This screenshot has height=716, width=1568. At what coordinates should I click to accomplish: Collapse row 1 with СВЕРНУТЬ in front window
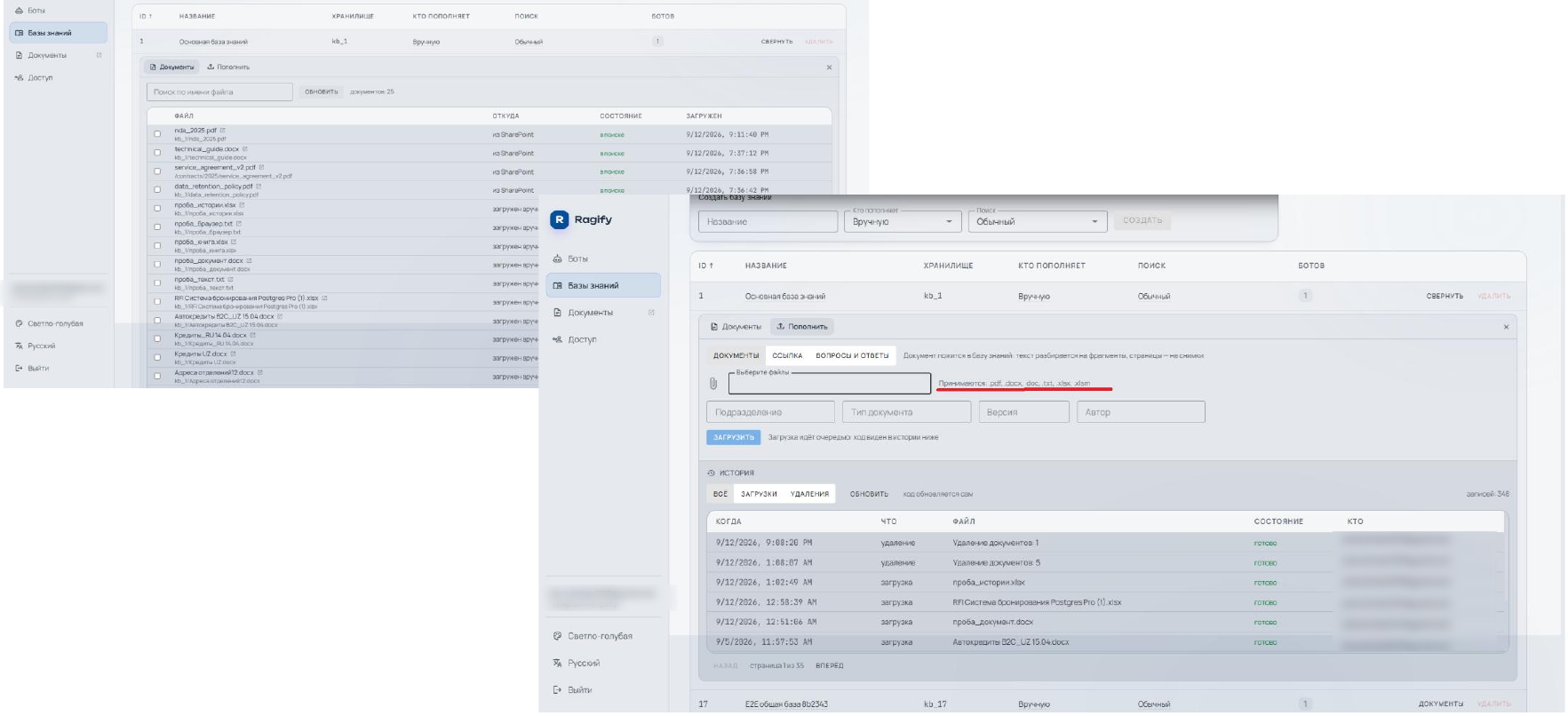click(1445, 296)
